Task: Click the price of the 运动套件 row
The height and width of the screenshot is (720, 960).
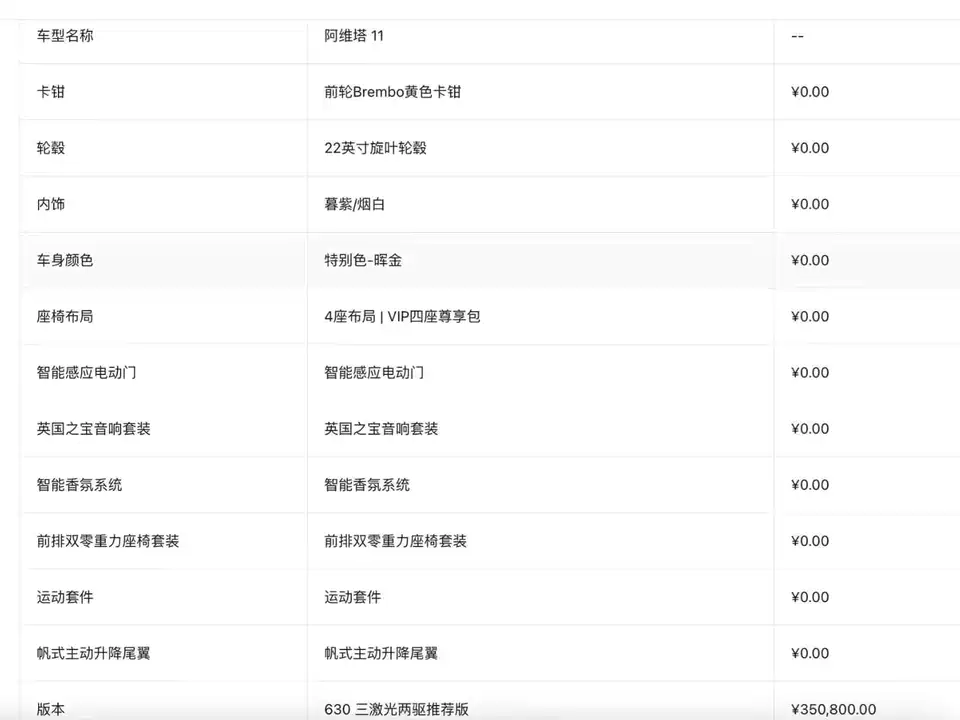Action: click(x=809, y=597)
